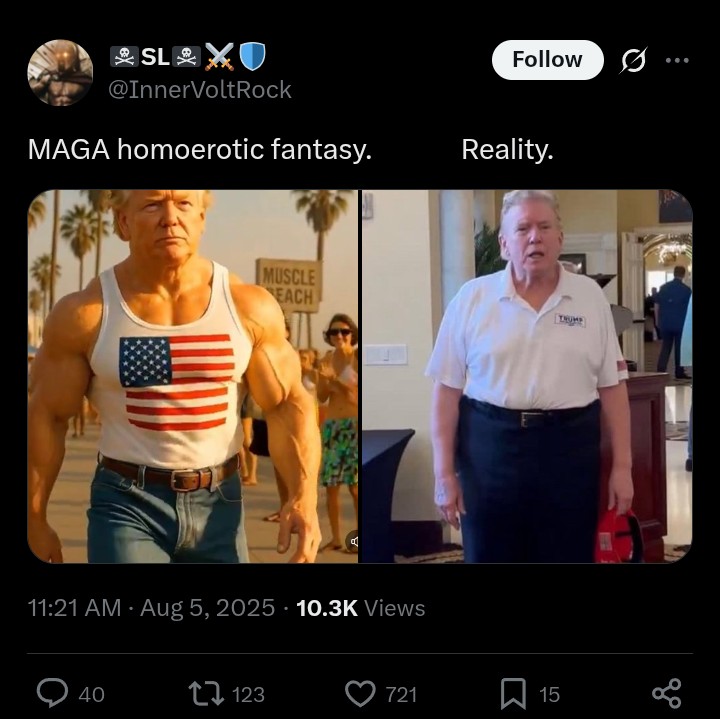Open the reply speech bubble icon
The image size is (720, 719).
tap(52, 693)
